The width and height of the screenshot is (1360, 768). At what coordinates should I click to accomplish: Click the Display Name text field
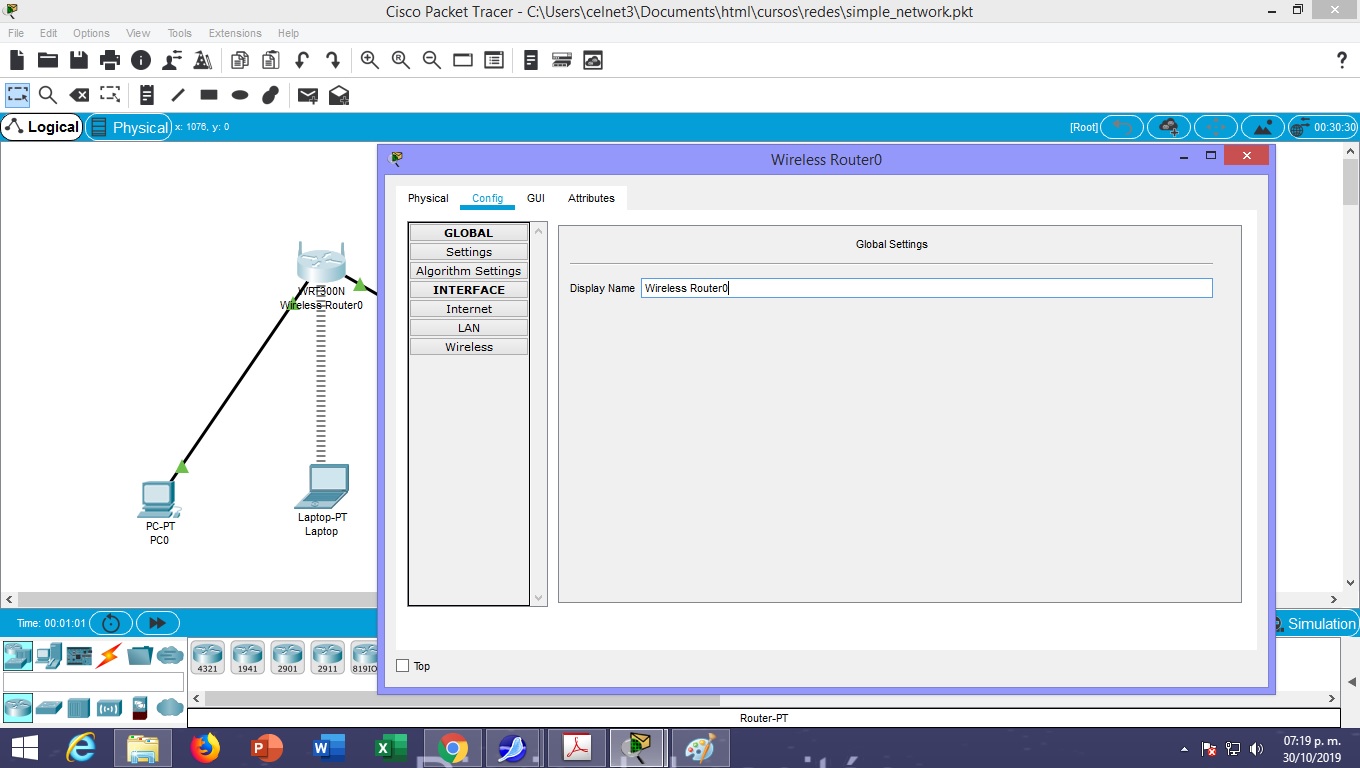926,288
